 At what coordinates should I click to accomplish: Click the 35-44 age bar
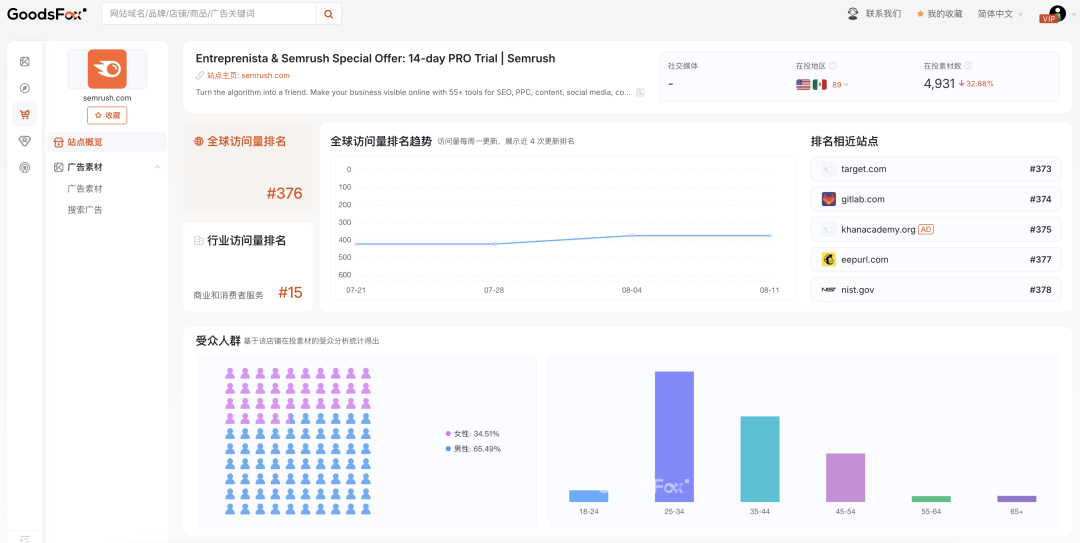coord(760,459)
